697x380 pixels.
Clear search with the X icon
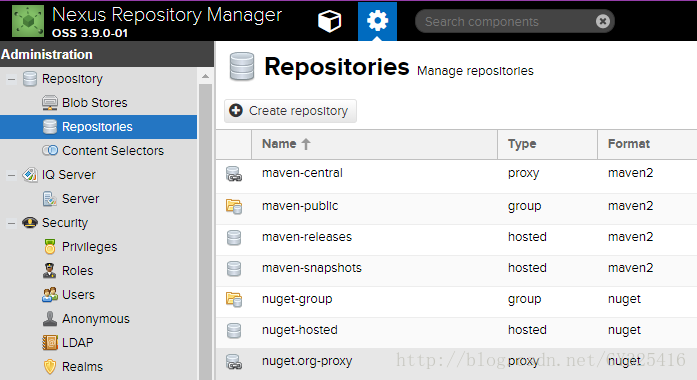point(603,21)
